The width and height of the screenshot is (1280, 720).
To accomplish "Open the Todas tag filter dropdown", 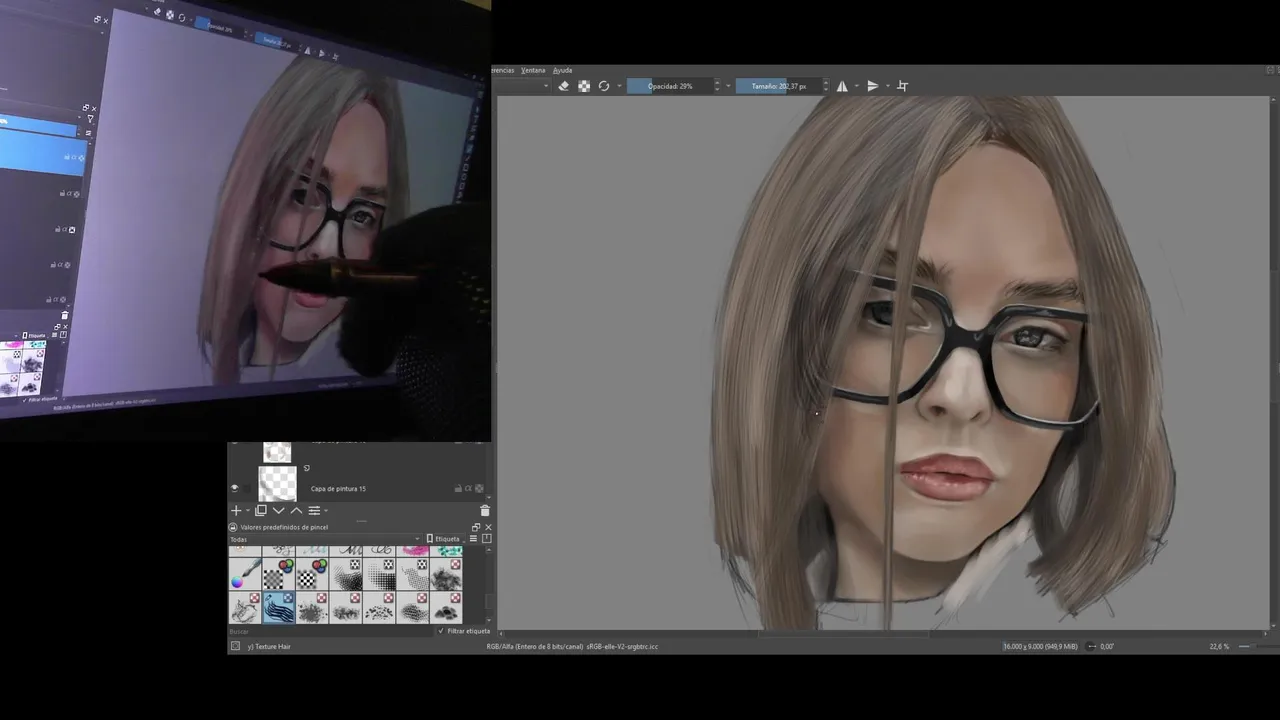I will (325, 539).
